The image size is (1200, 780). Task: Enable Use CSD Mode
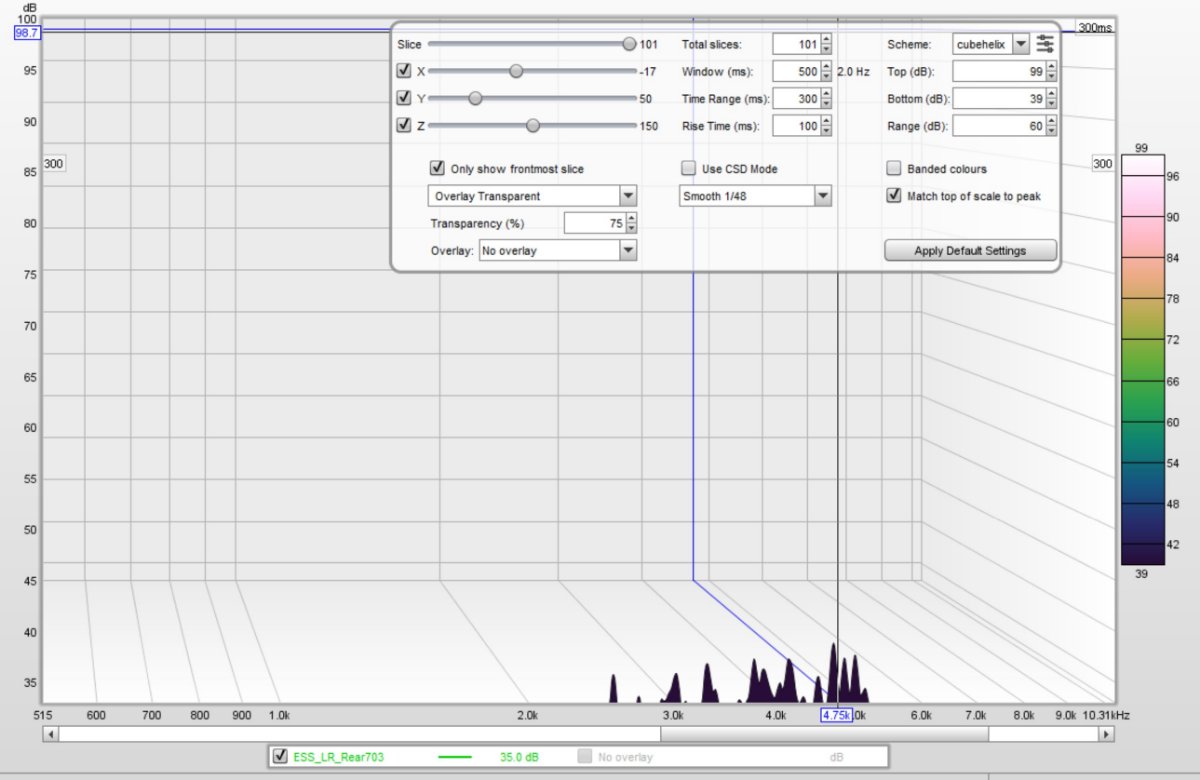(688, 169)
